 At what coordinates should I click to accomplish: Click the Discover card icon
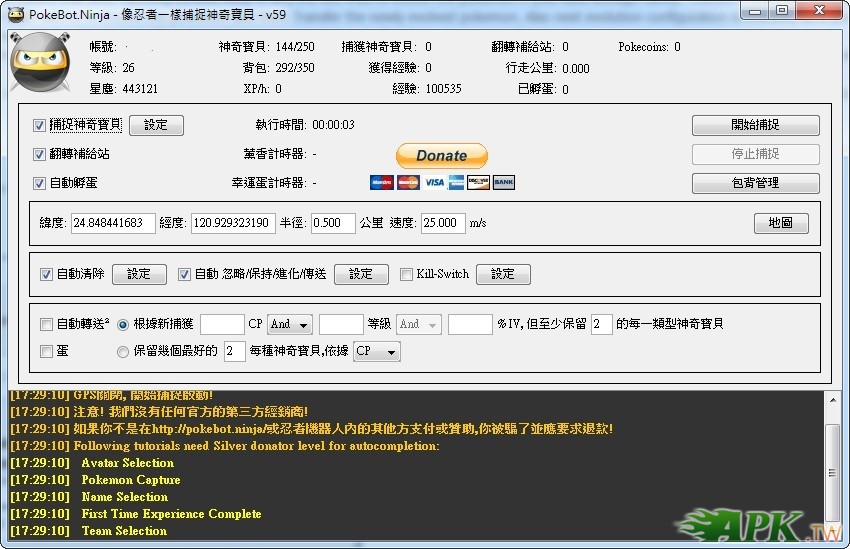478,183
